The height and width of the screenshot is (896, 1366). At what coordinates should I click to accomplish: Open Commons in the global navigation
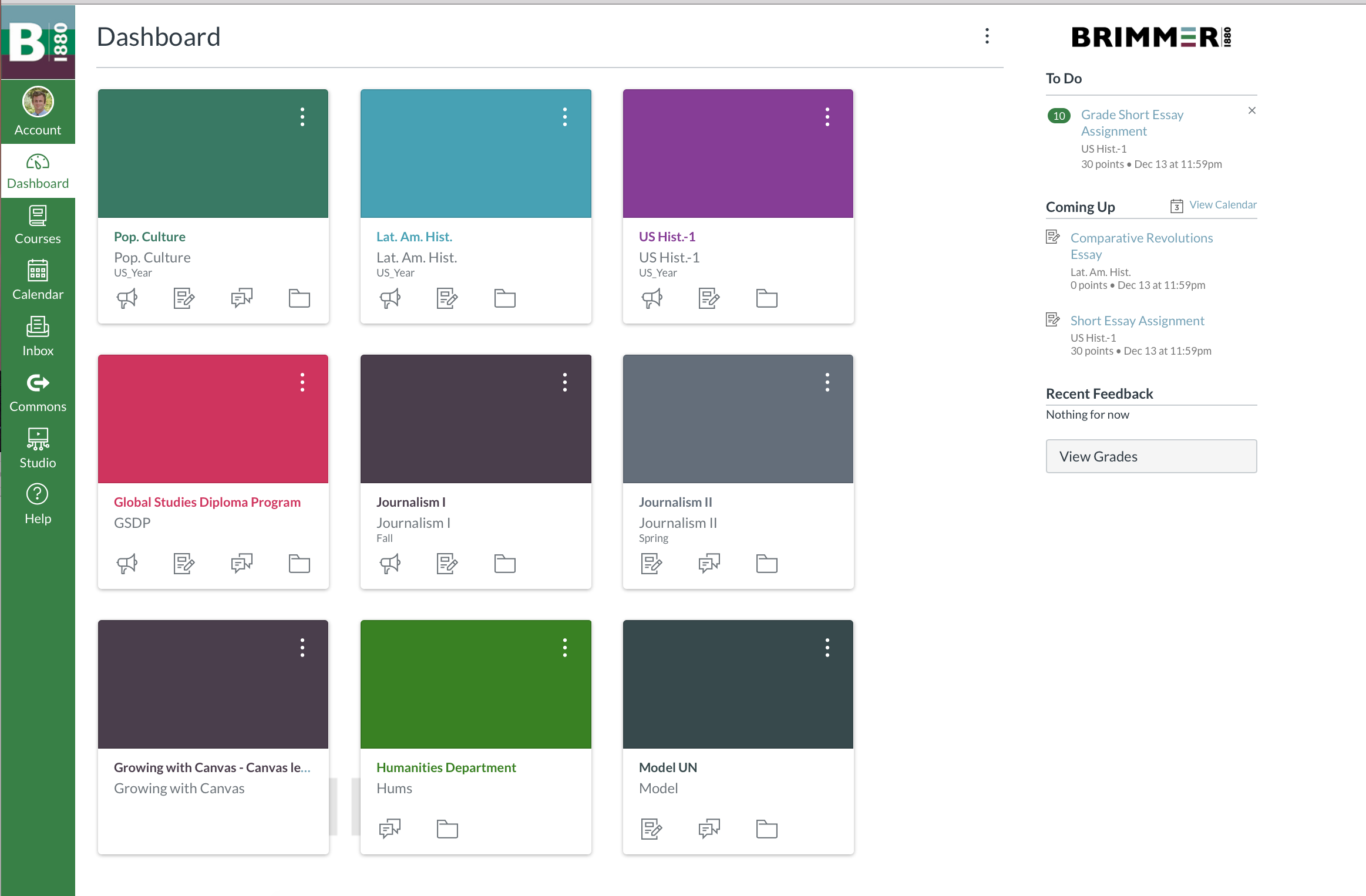click(38, 393)
